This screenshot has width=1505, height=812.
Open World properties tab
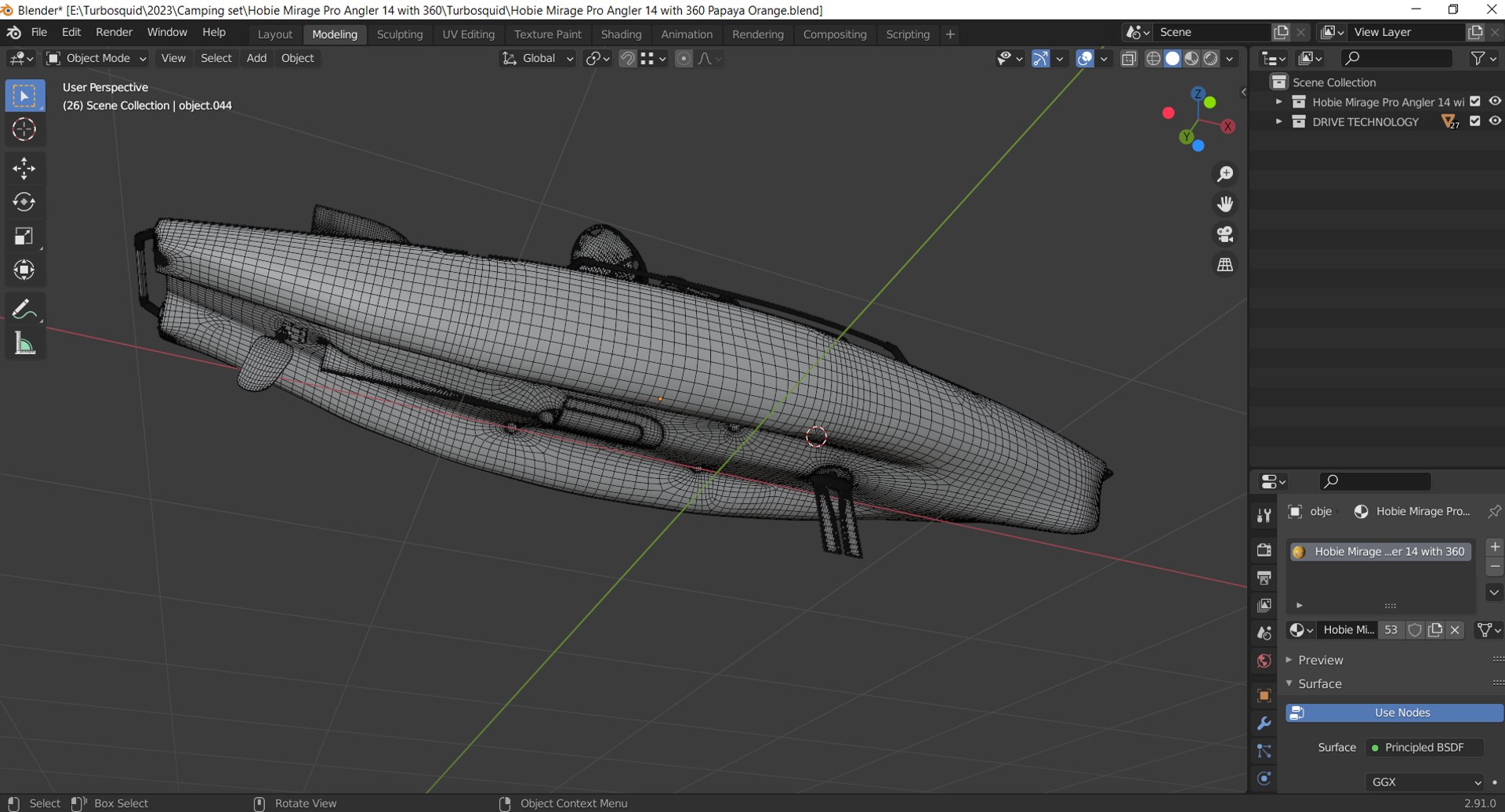[x=1264, y=661]
